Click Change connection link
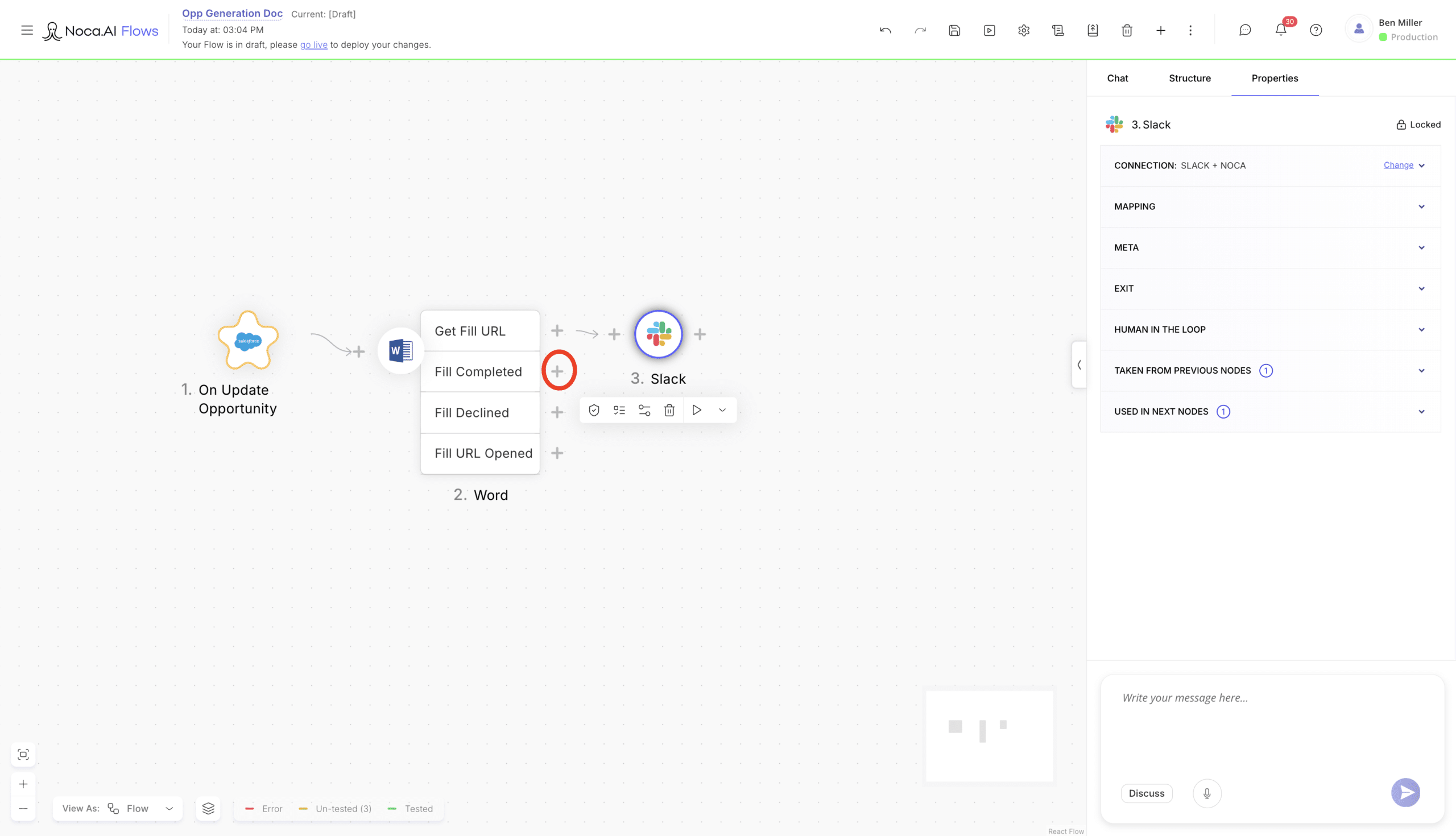This screenshot has height=836, width=1456. tap(1398, 165)
